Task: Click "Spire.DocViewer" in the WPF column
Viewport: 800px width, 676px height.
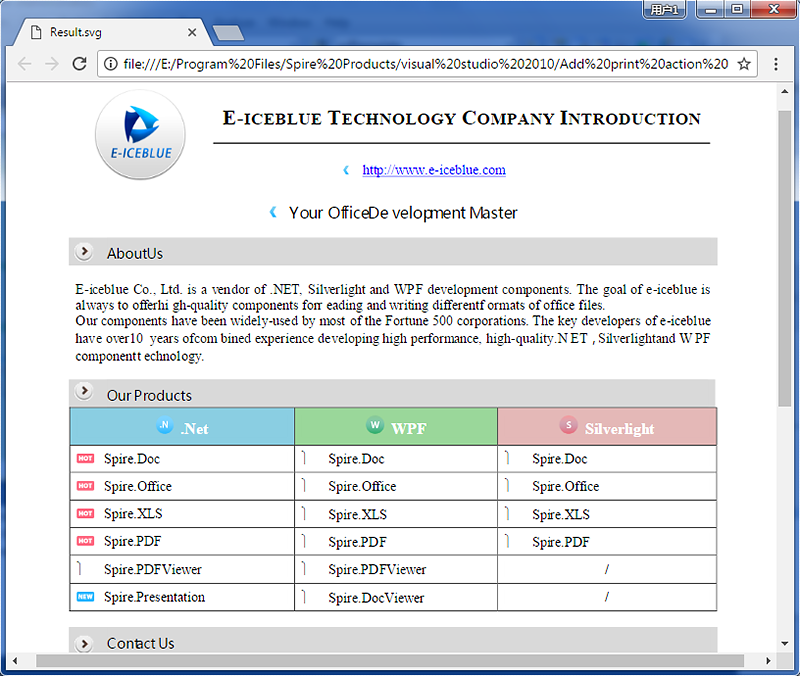Action: click(x=376, y=597)
